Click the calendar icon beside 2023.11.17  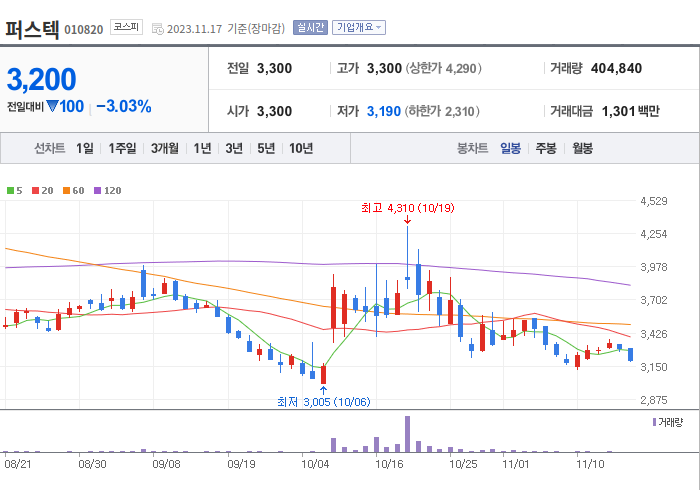coord(158,29)
